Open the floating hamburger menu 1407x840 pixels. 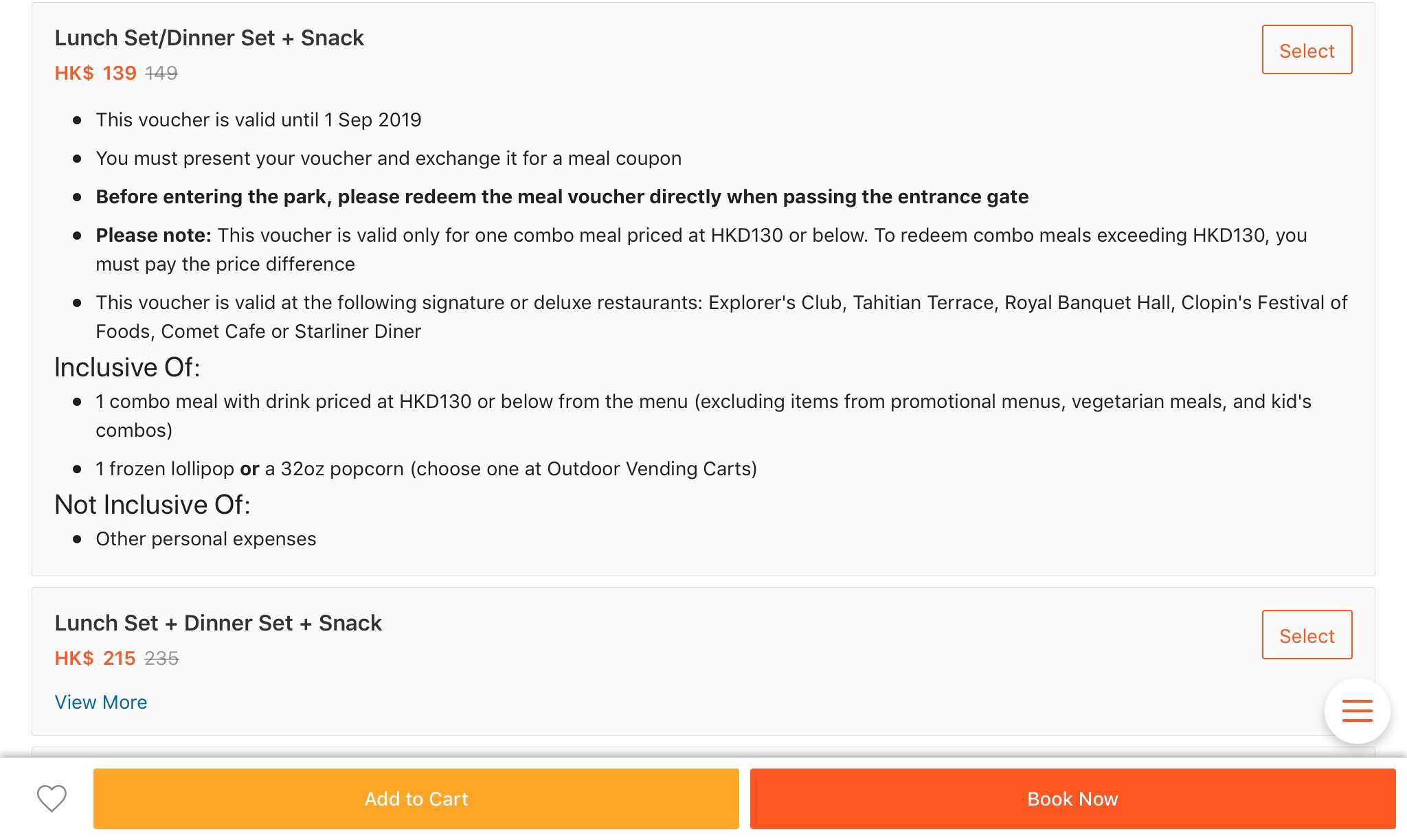1357,711
